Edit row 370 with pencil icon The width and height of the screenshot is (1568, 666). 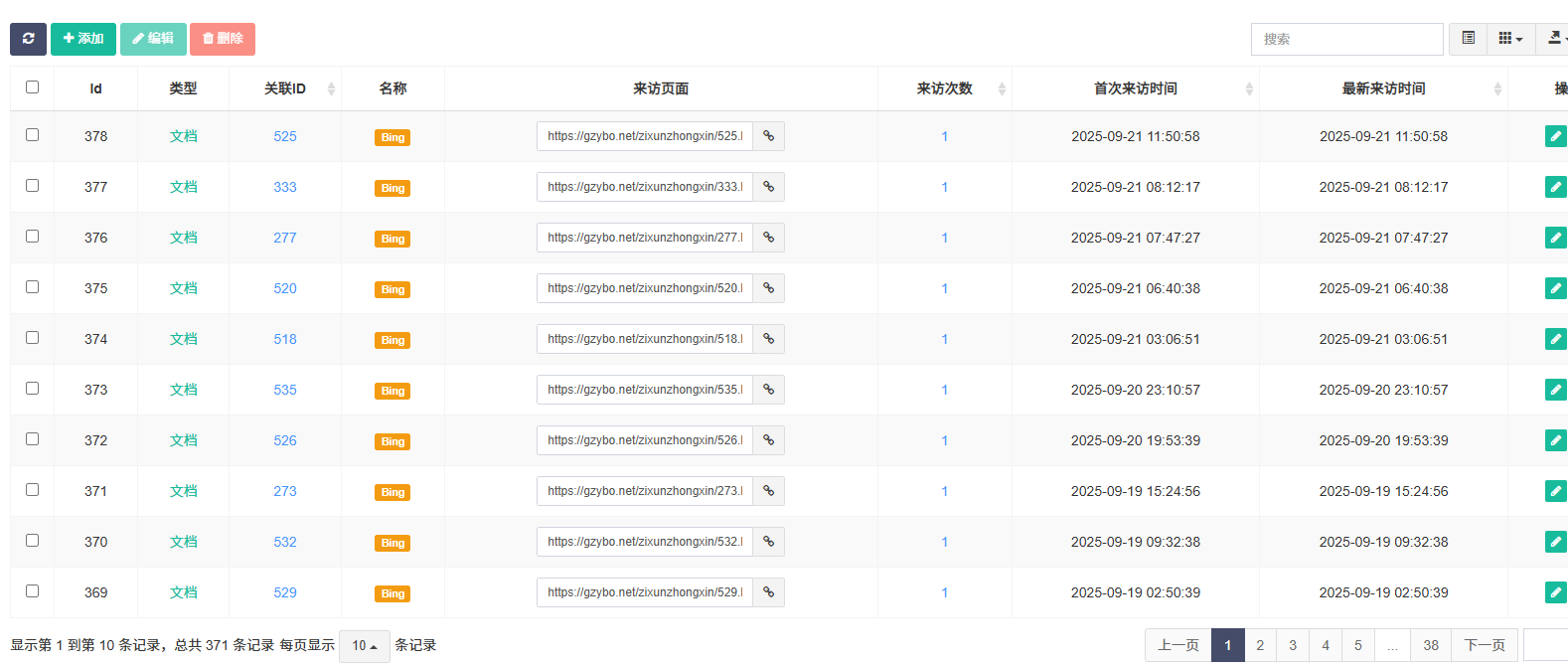tap(1556, 542)
